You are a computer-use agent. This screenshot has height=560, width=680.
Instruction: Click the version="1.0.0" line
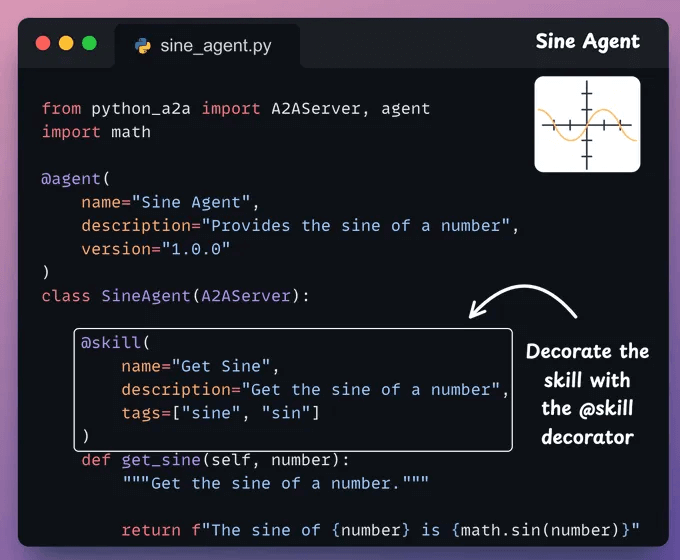coord(156,249)
